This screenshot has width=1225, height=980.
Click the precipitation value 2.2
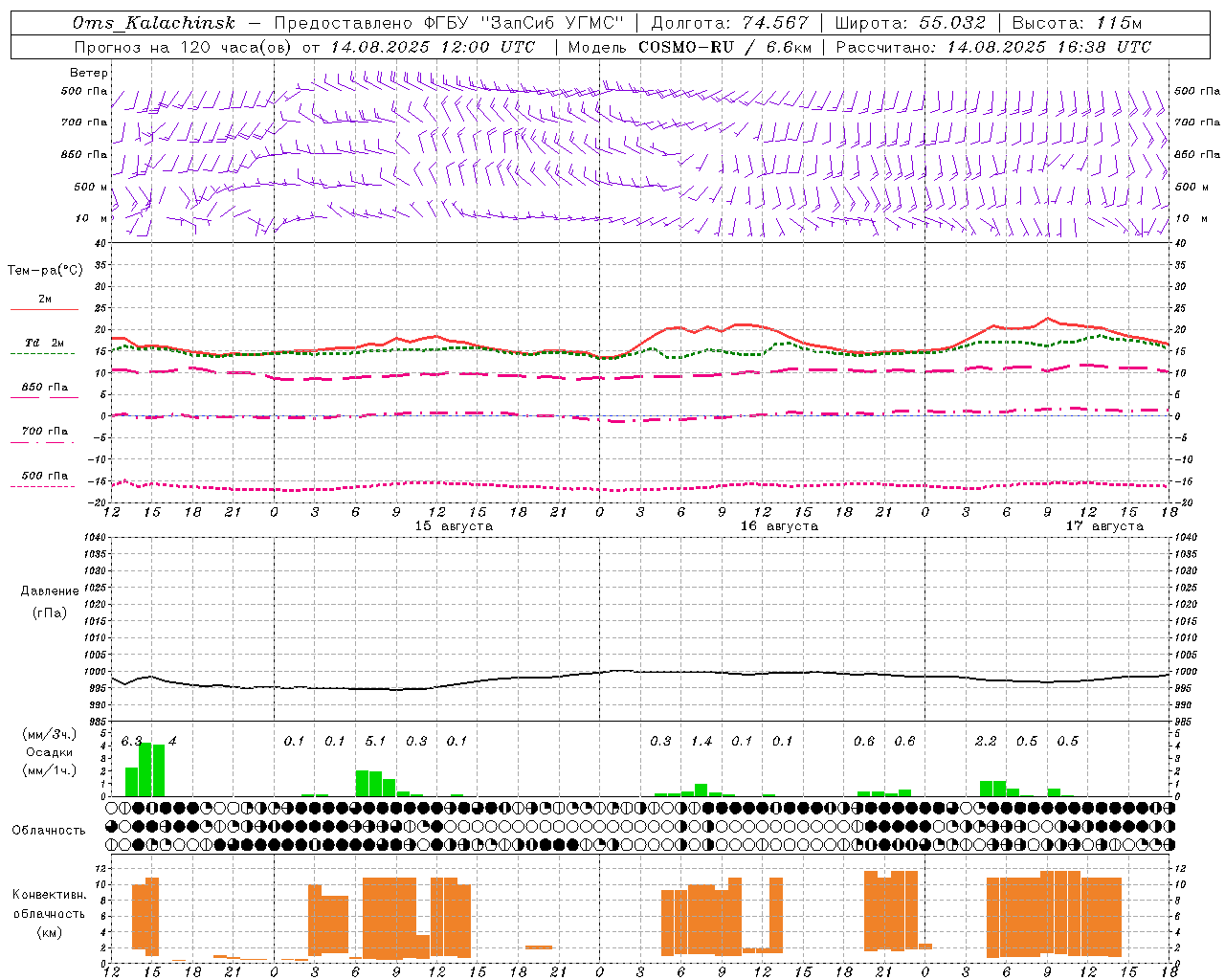986,741
